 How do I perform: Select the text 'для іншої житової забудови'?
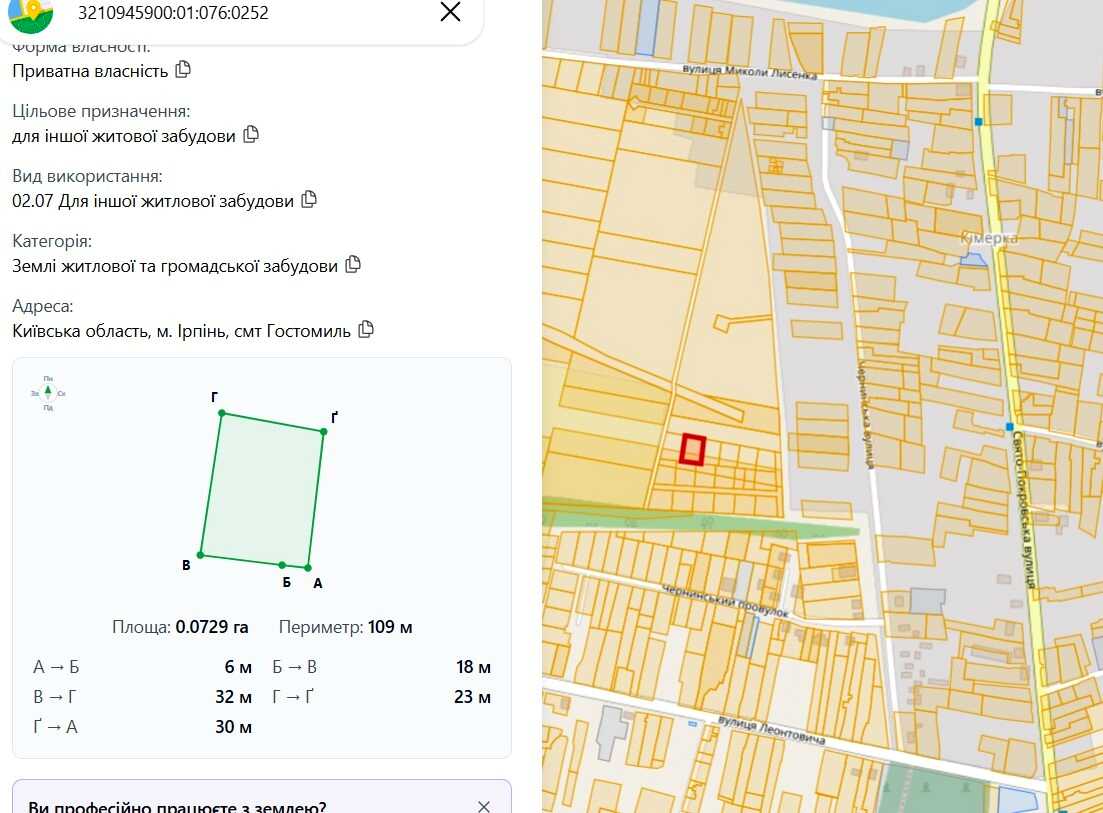(124, 136)
